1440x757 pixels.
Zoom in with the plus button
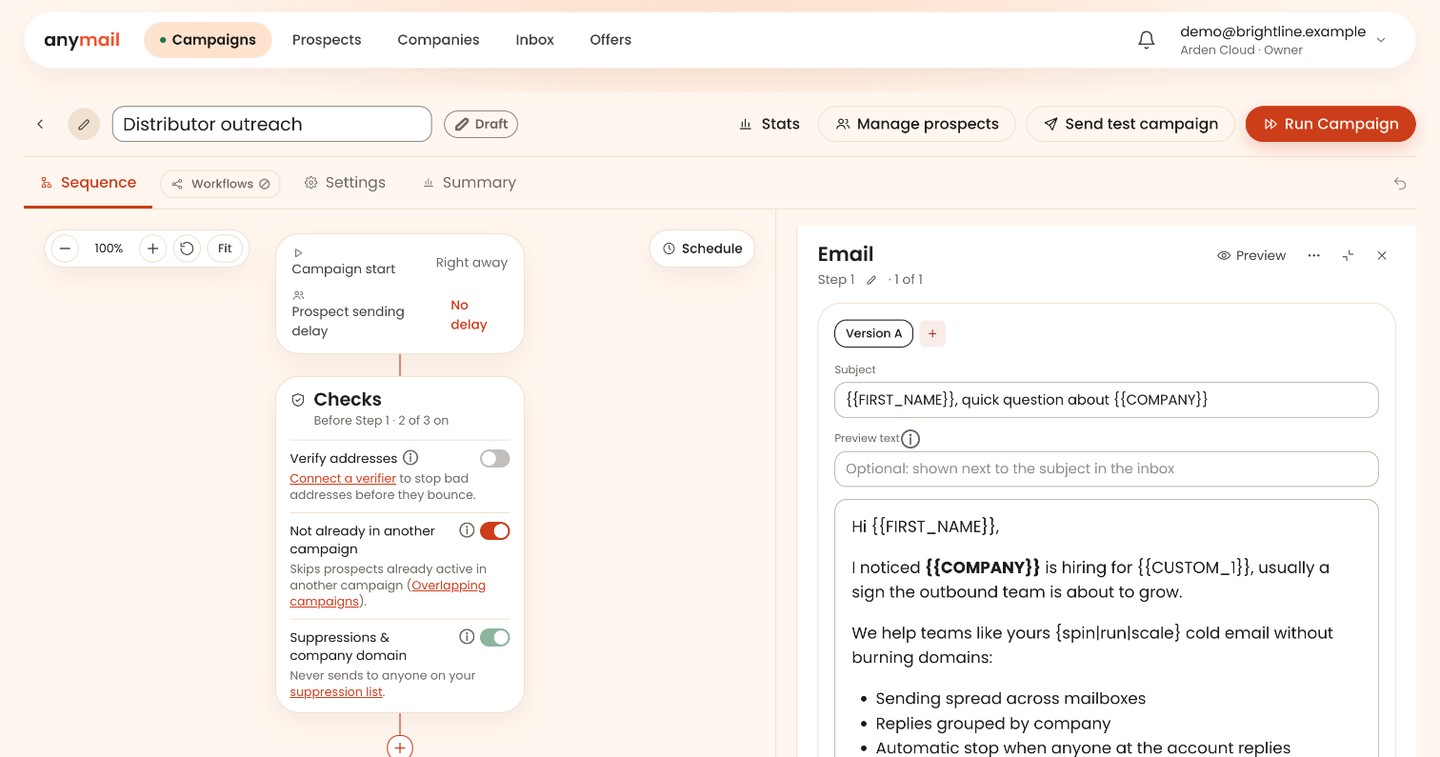click(152, 248)
